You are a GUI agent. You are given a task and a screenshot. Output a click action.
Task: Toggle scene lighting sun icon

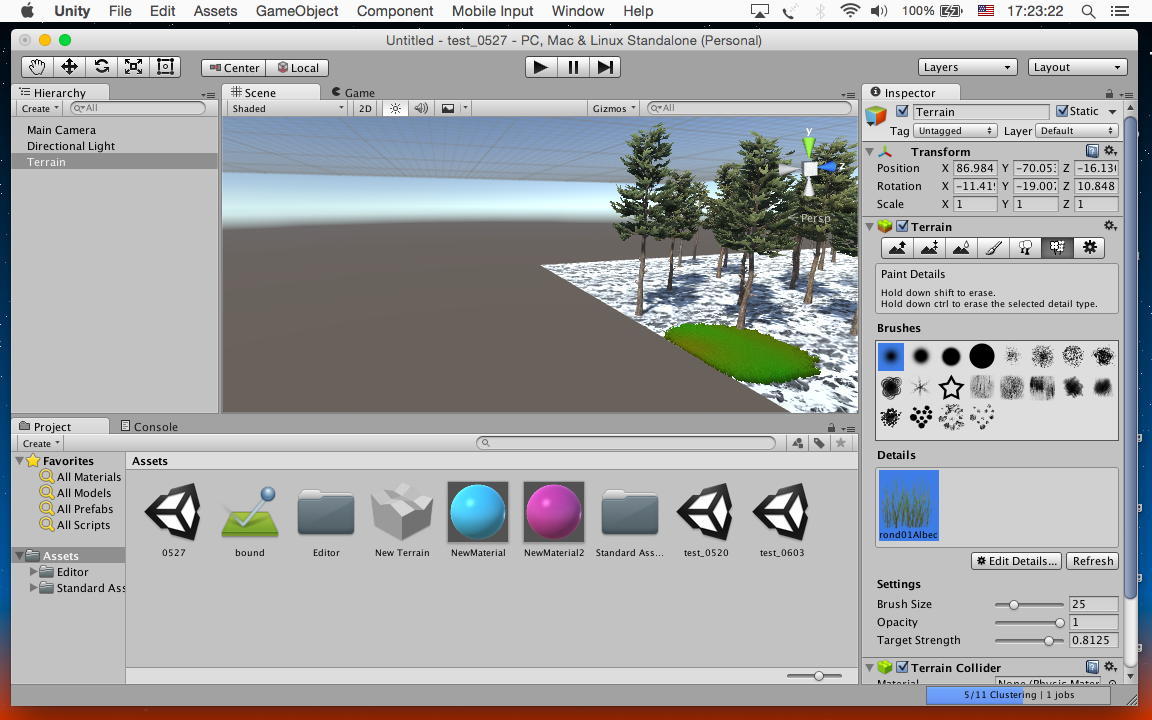pyautogui.click(x=395, y=108)
